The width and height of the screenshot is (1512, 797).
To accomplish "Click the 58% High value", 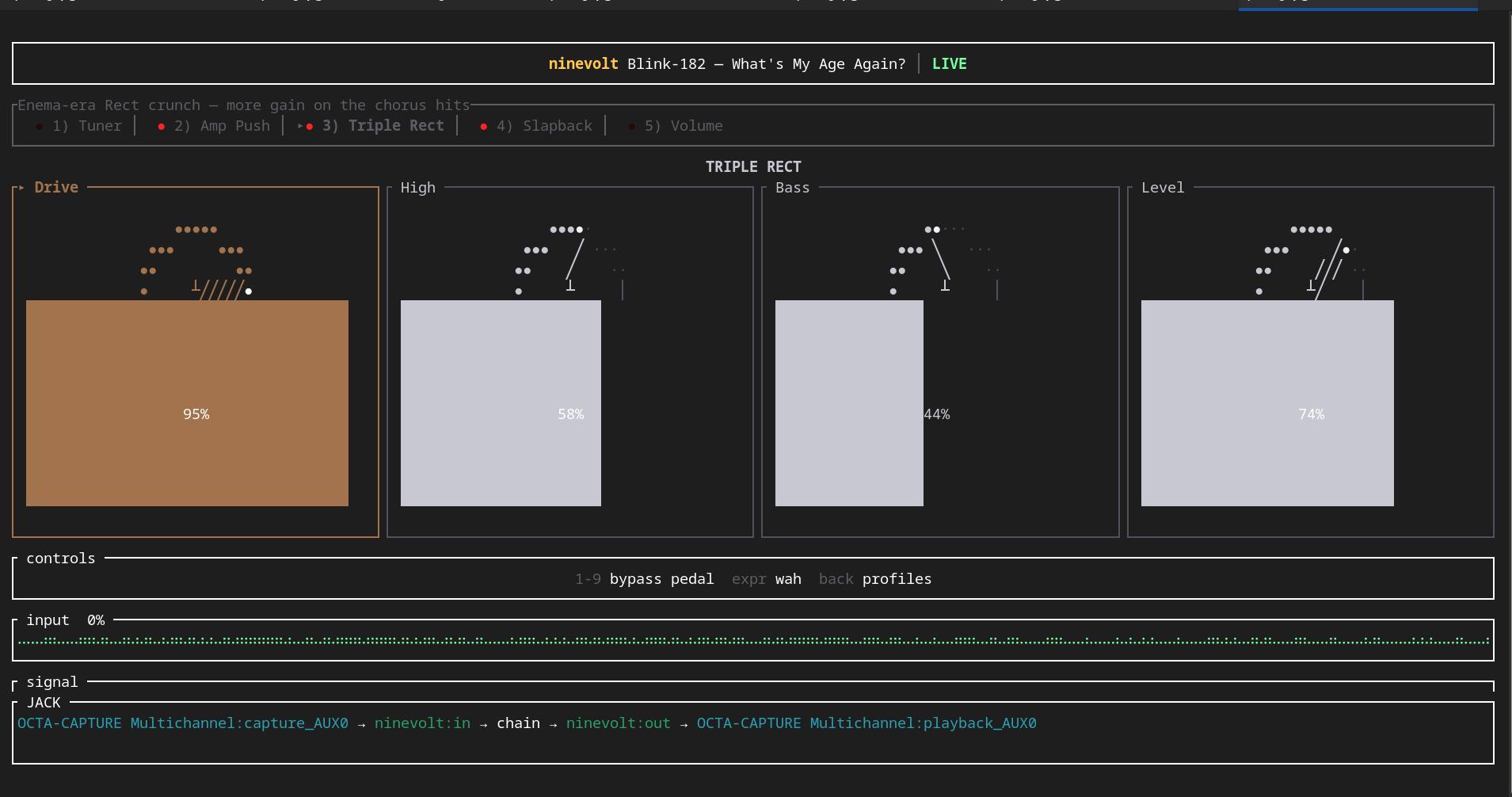I will 570,414.
